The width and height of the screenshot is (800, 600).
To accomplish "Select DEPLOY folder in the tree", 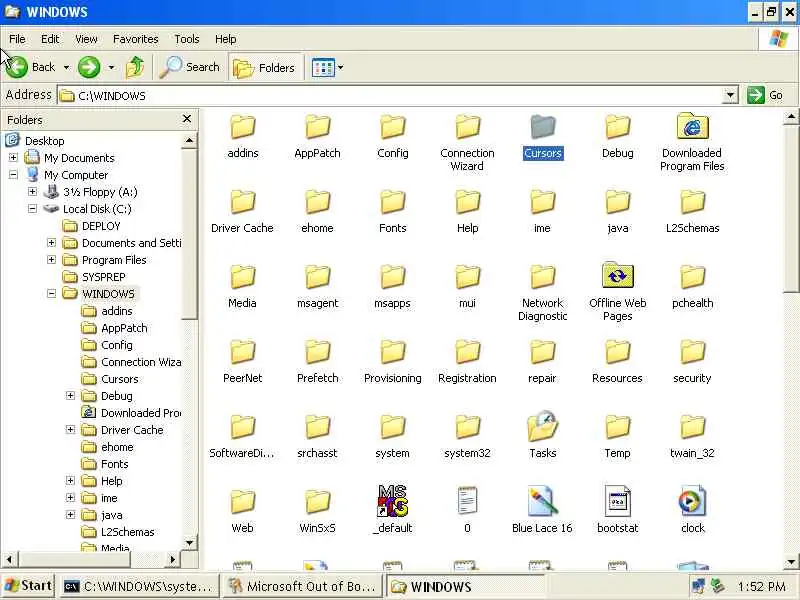I will (101, 226).
